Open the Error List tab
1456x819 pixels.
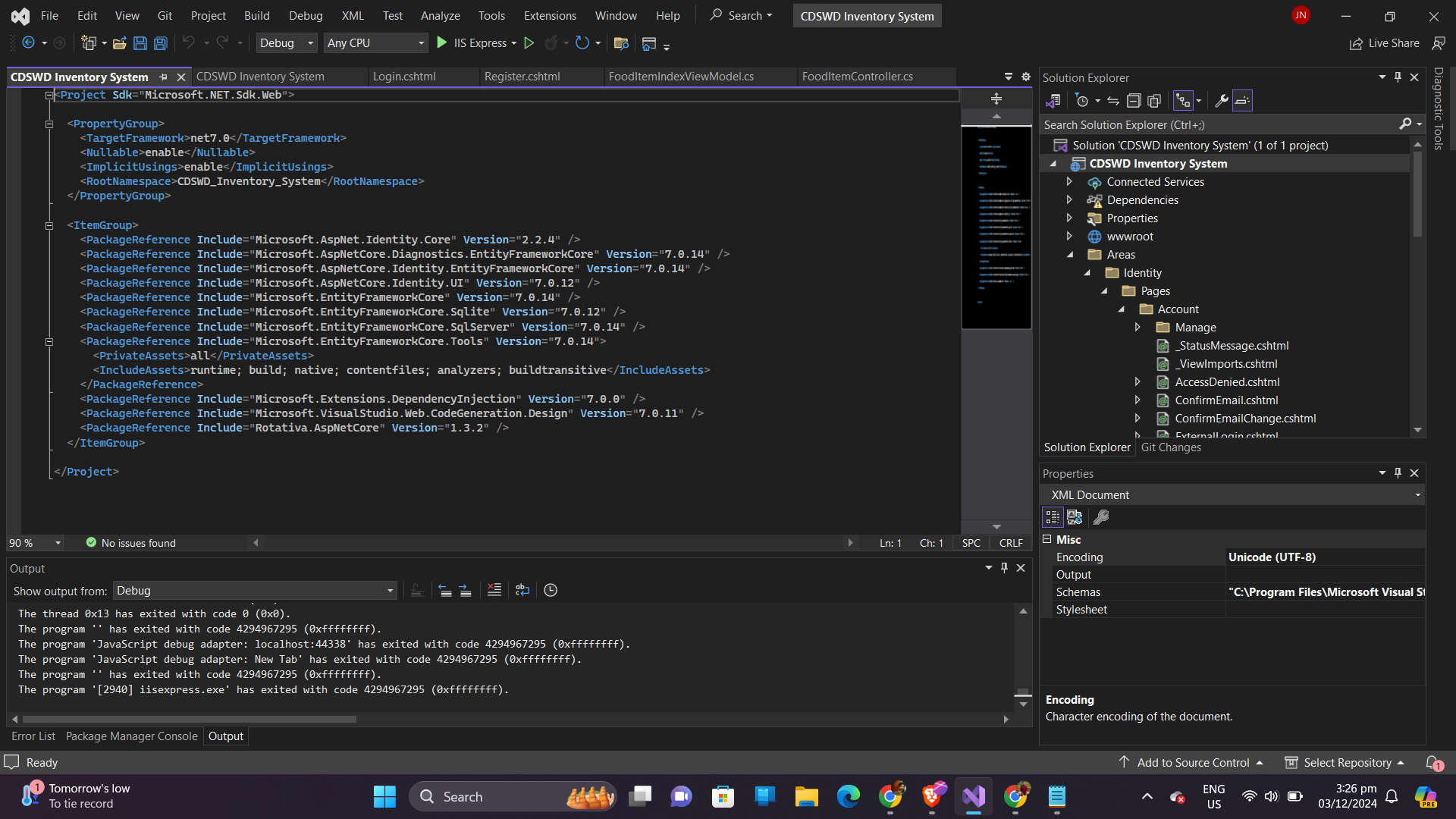point(33,736)
